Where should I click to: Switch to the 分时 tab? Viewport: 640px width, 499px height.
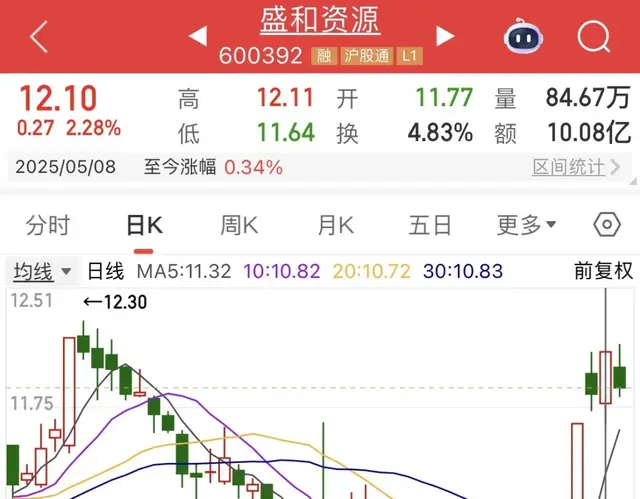tap(48, 225)
